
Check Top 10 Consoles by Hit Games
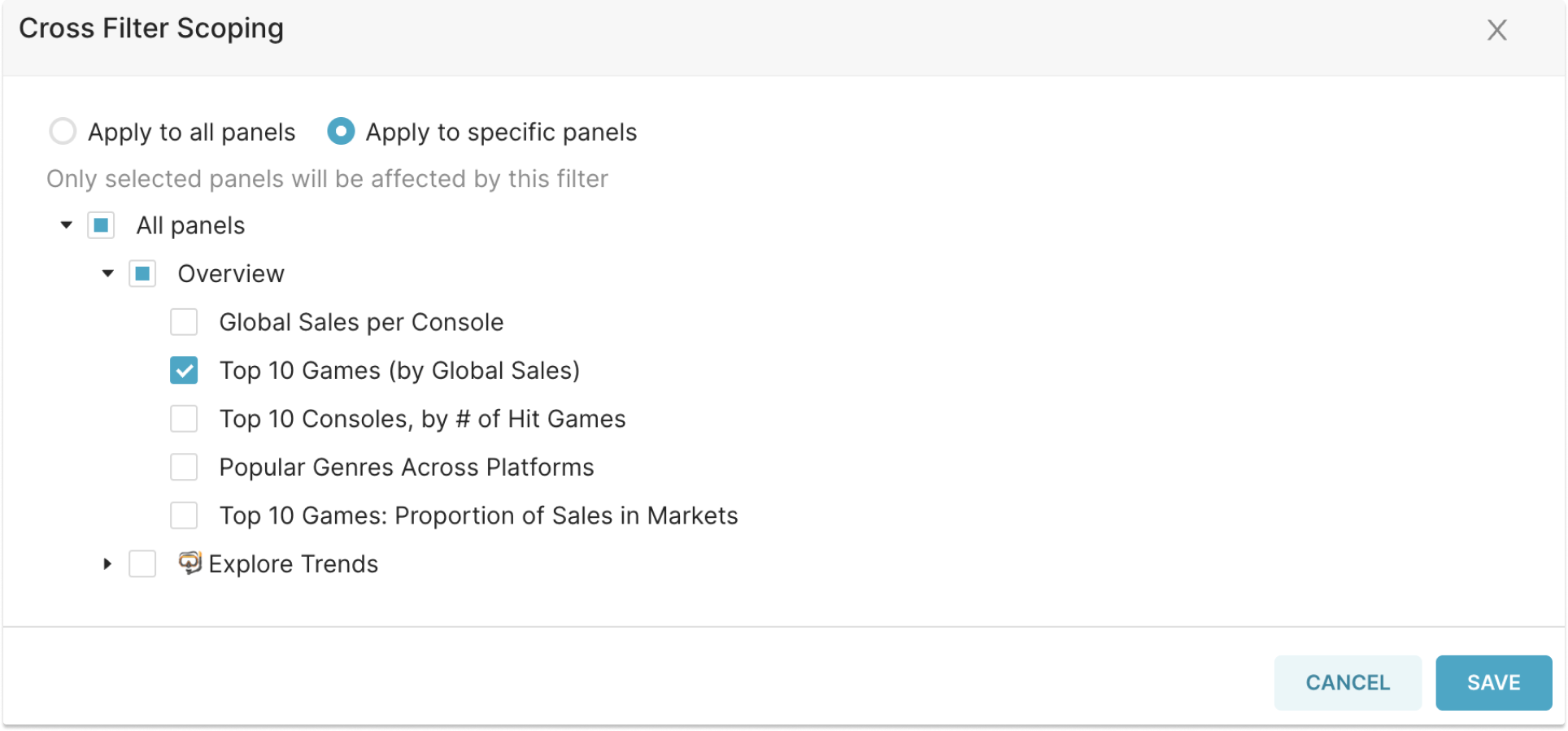[184, 419]
